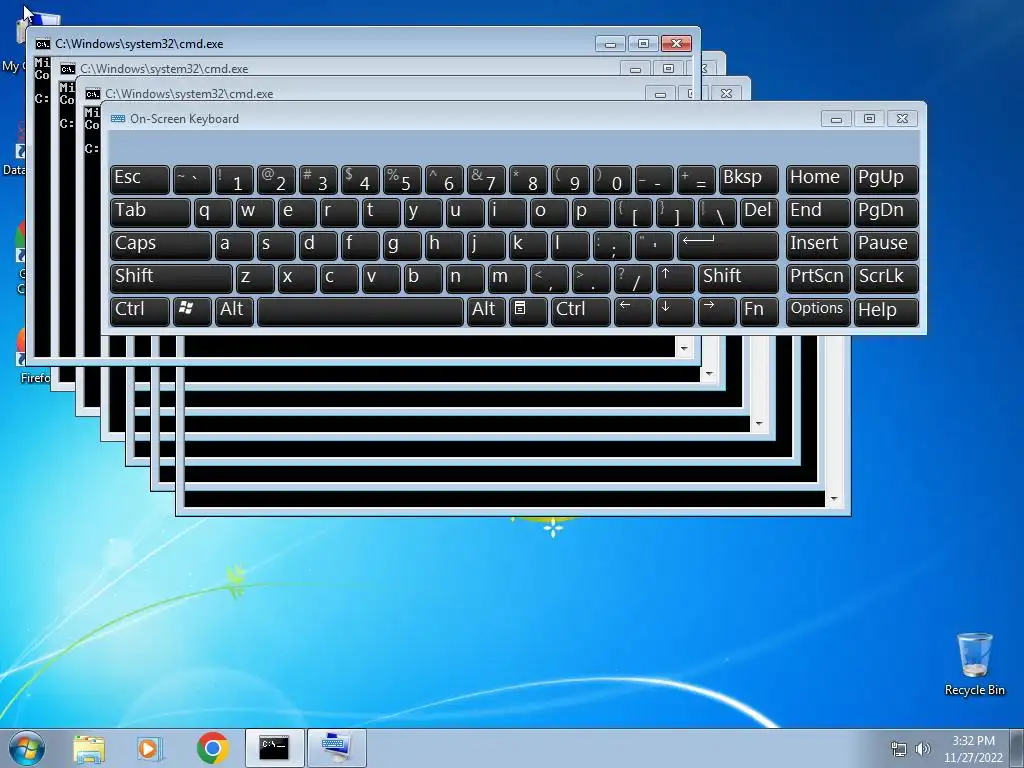Click scroll down arrow of backmost cmd window
Screen dimensions: 1024x768
pos(834,498)
